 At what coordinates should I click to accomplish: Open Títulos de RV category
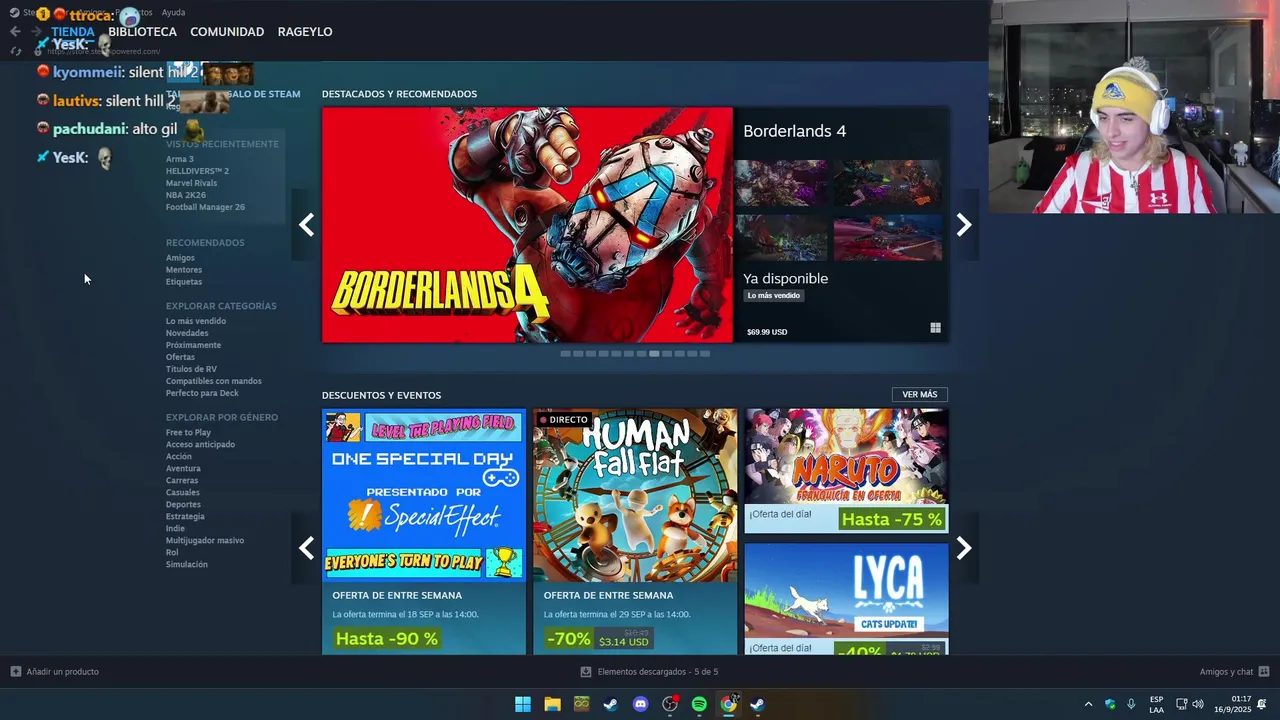(x=191, y=369)
